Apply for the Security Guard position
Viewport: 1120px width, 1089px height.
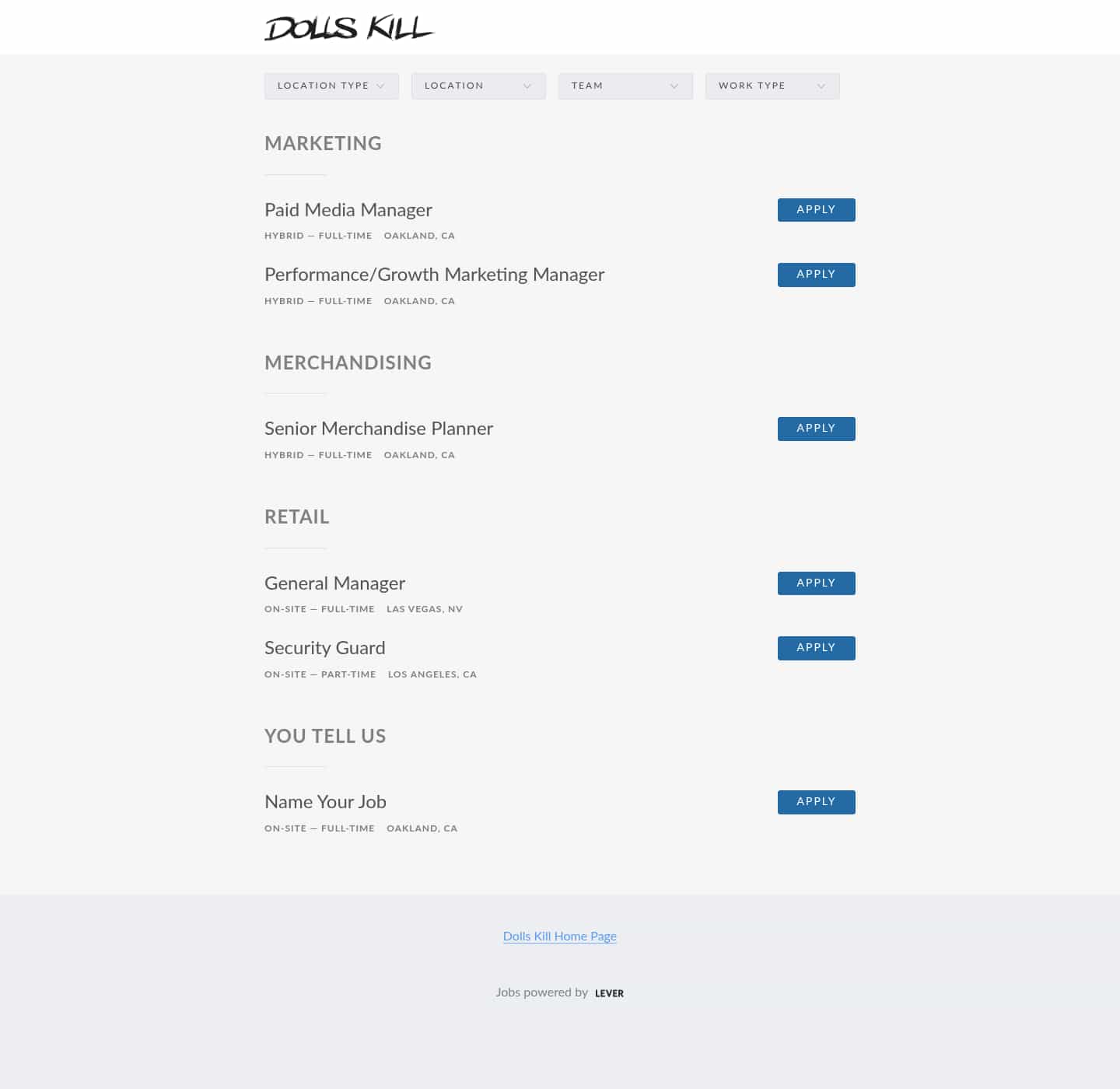pos(816,647)
